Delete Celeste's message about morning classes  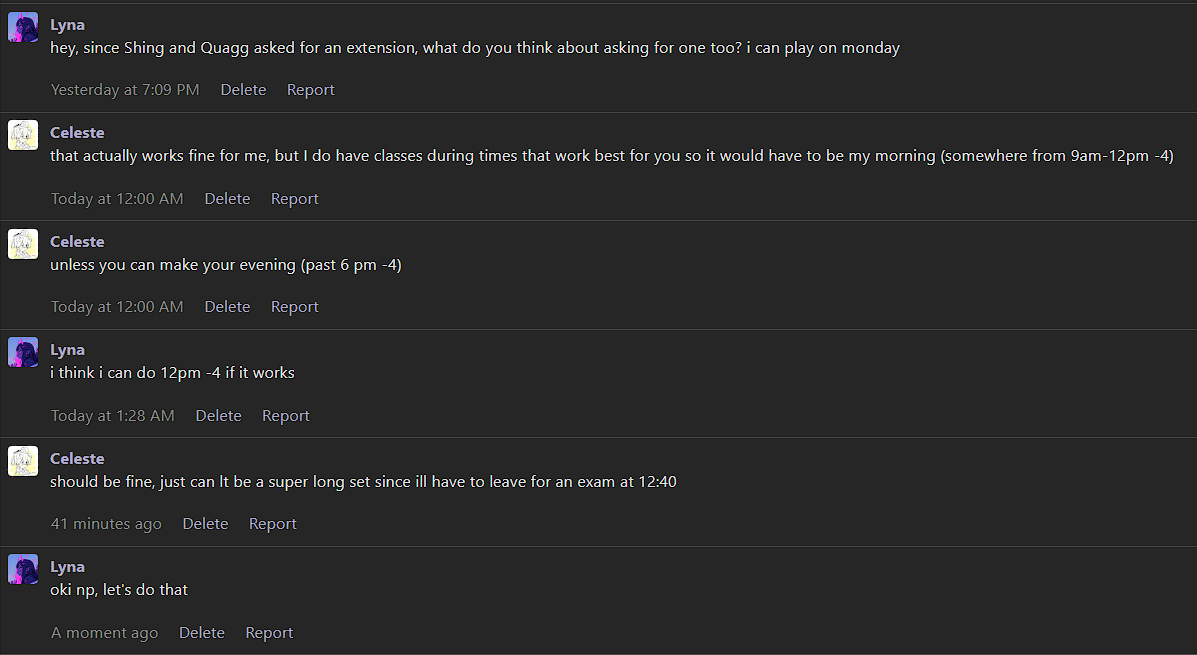(227, 199)
